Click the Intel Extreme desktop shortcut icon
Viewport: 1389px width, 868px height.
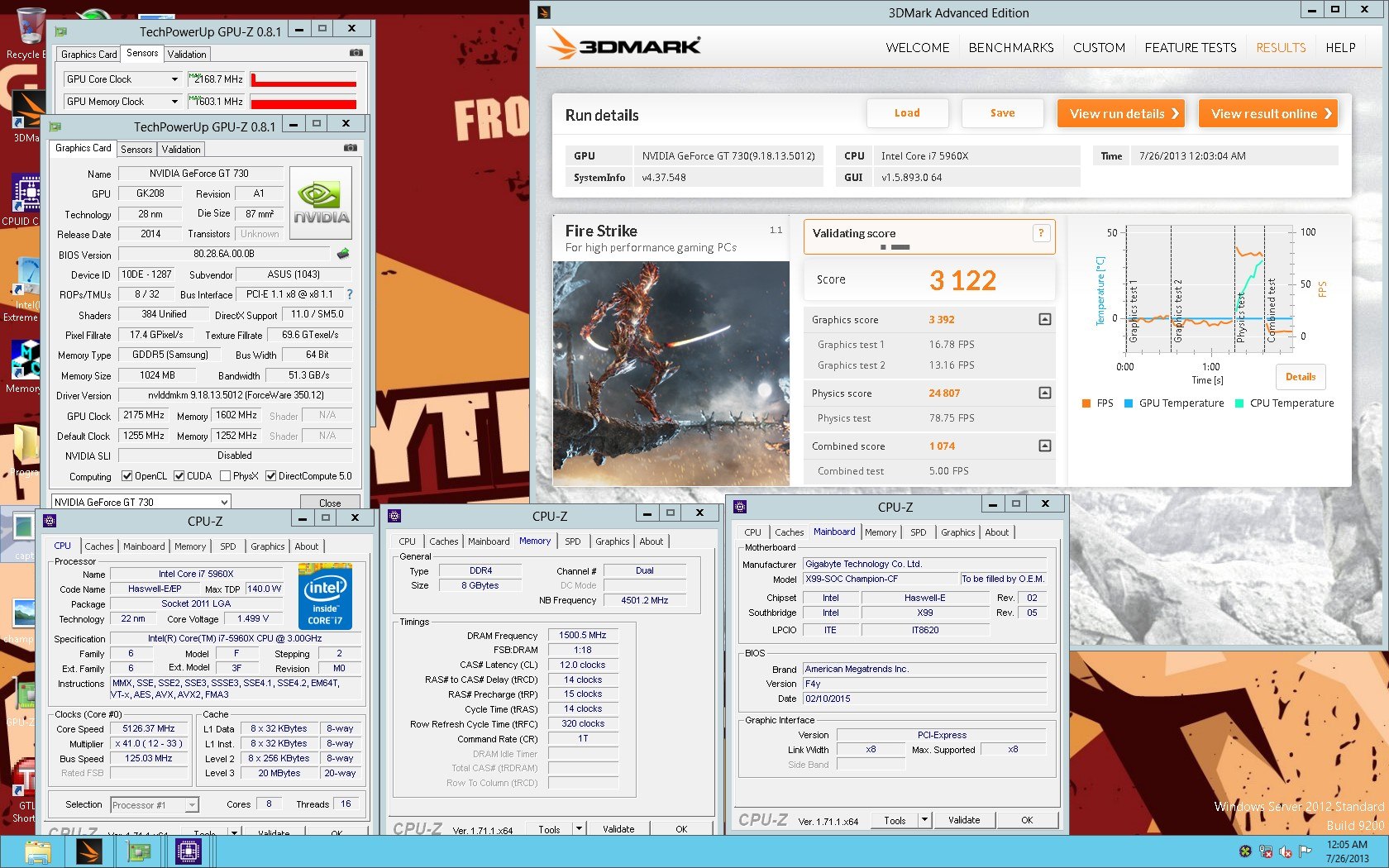tap(25, 278)
